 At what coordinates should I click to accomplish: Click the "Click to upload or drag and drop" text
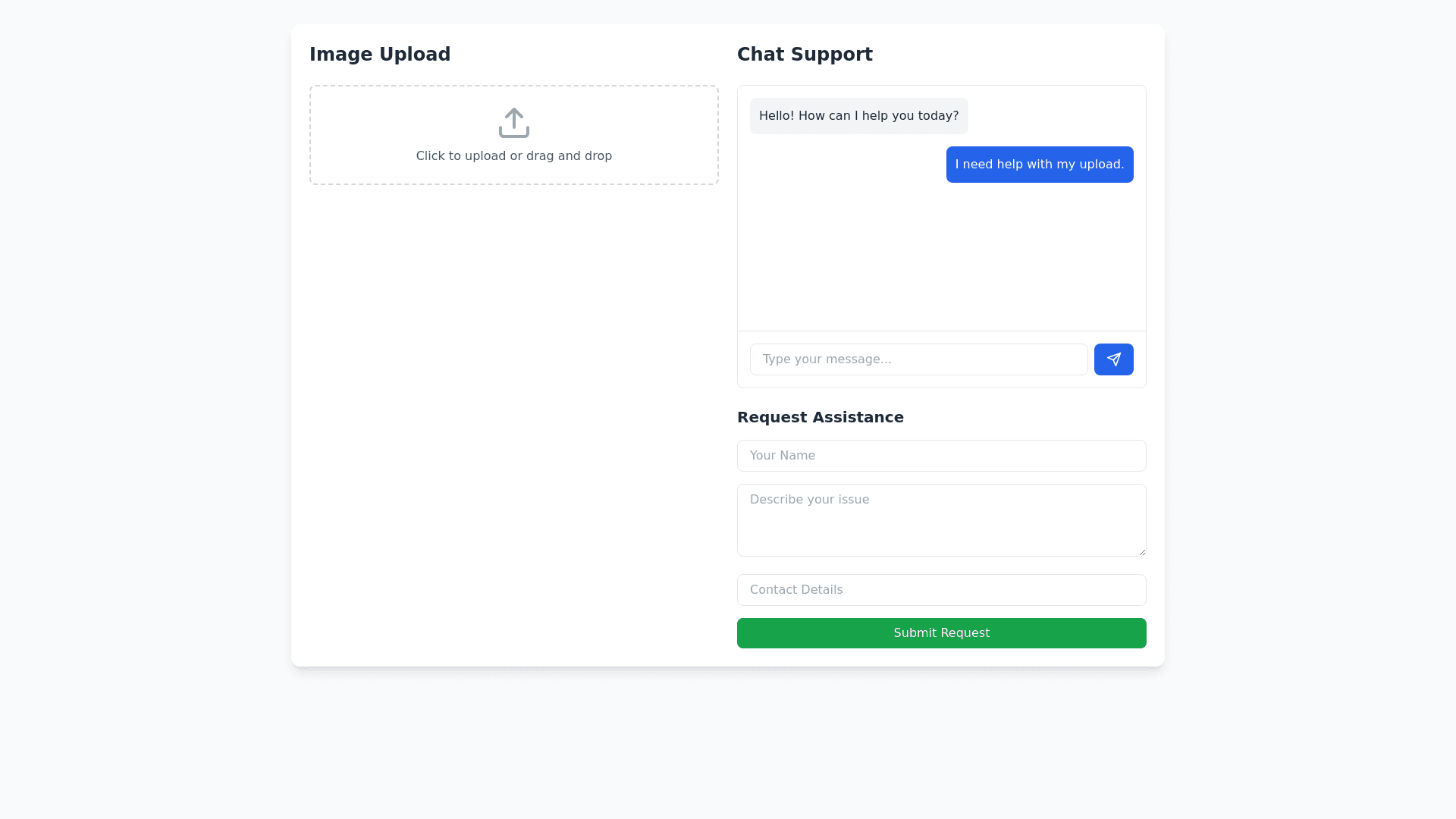[x=514, y=156]
